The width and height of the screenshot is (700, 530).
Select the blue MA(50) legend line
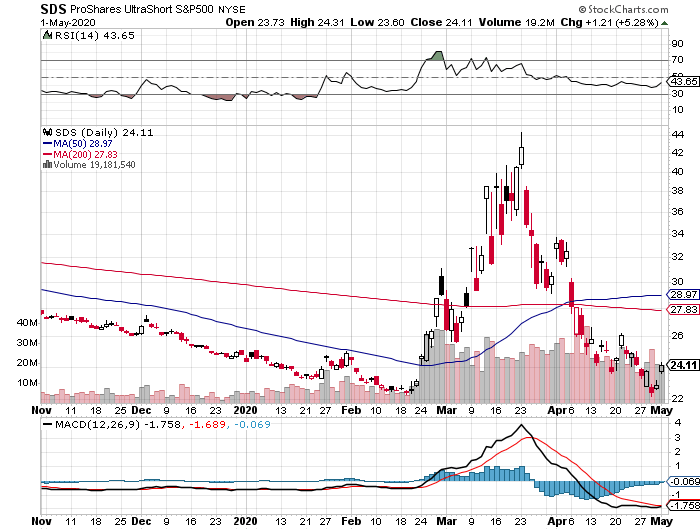pos(46,142)
